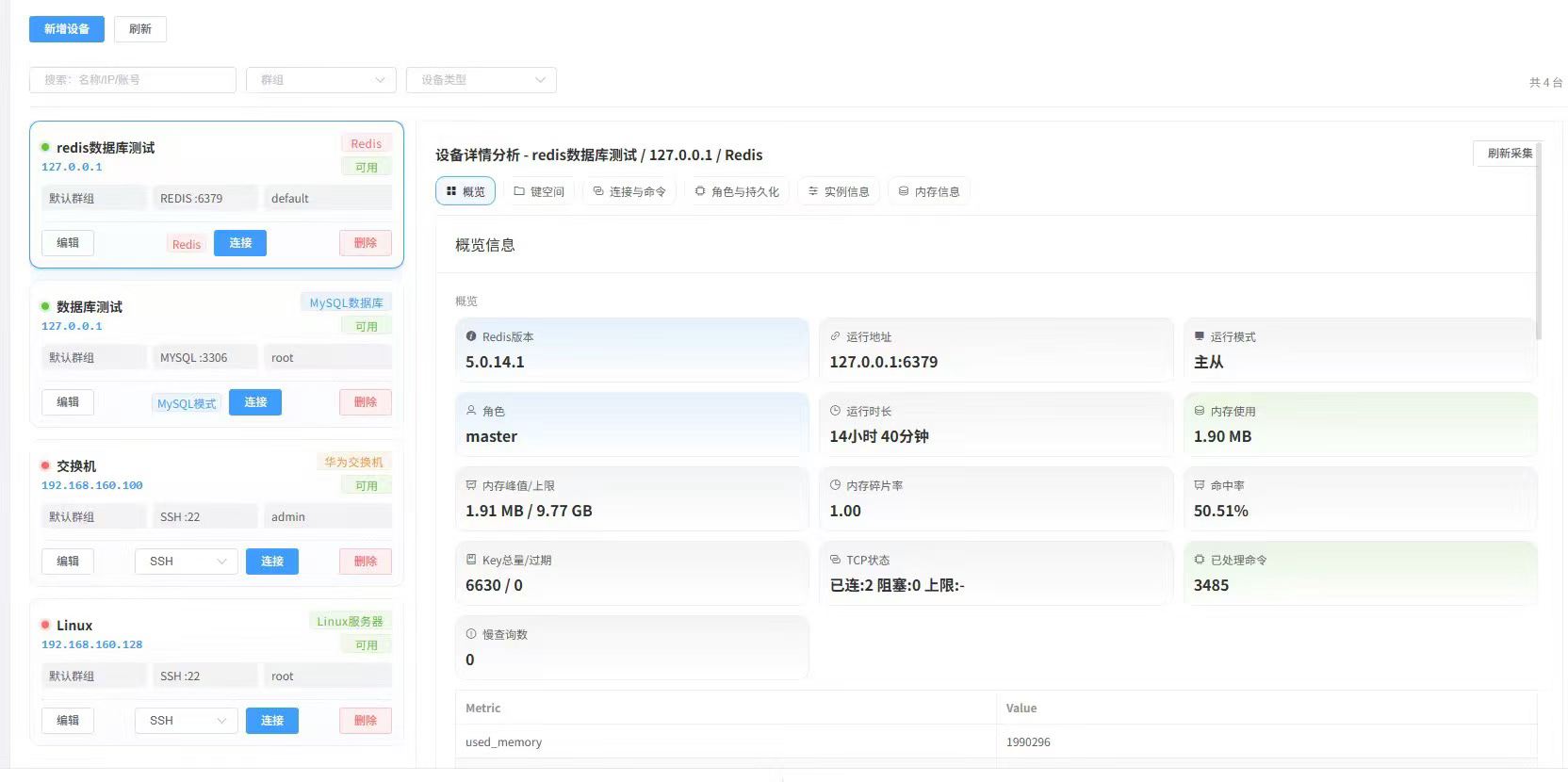Click the 192.168.160.100 IP address
The image size is (1568, 782).
click(91, 485)
